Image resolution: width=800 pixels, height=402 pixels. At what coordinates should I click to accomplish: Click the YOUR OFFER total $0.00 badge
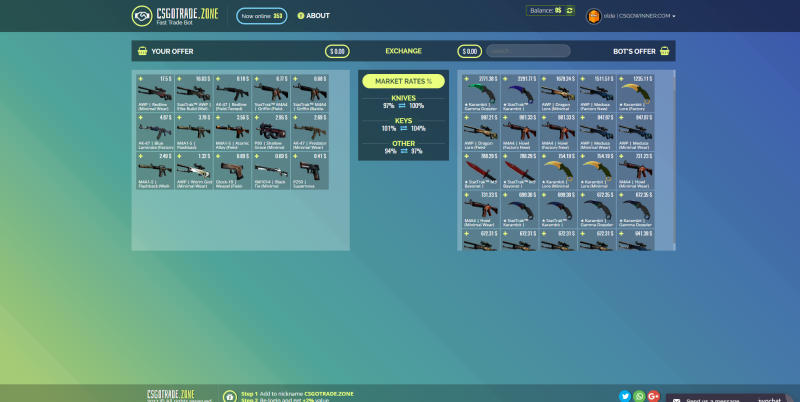pos(337,51)
